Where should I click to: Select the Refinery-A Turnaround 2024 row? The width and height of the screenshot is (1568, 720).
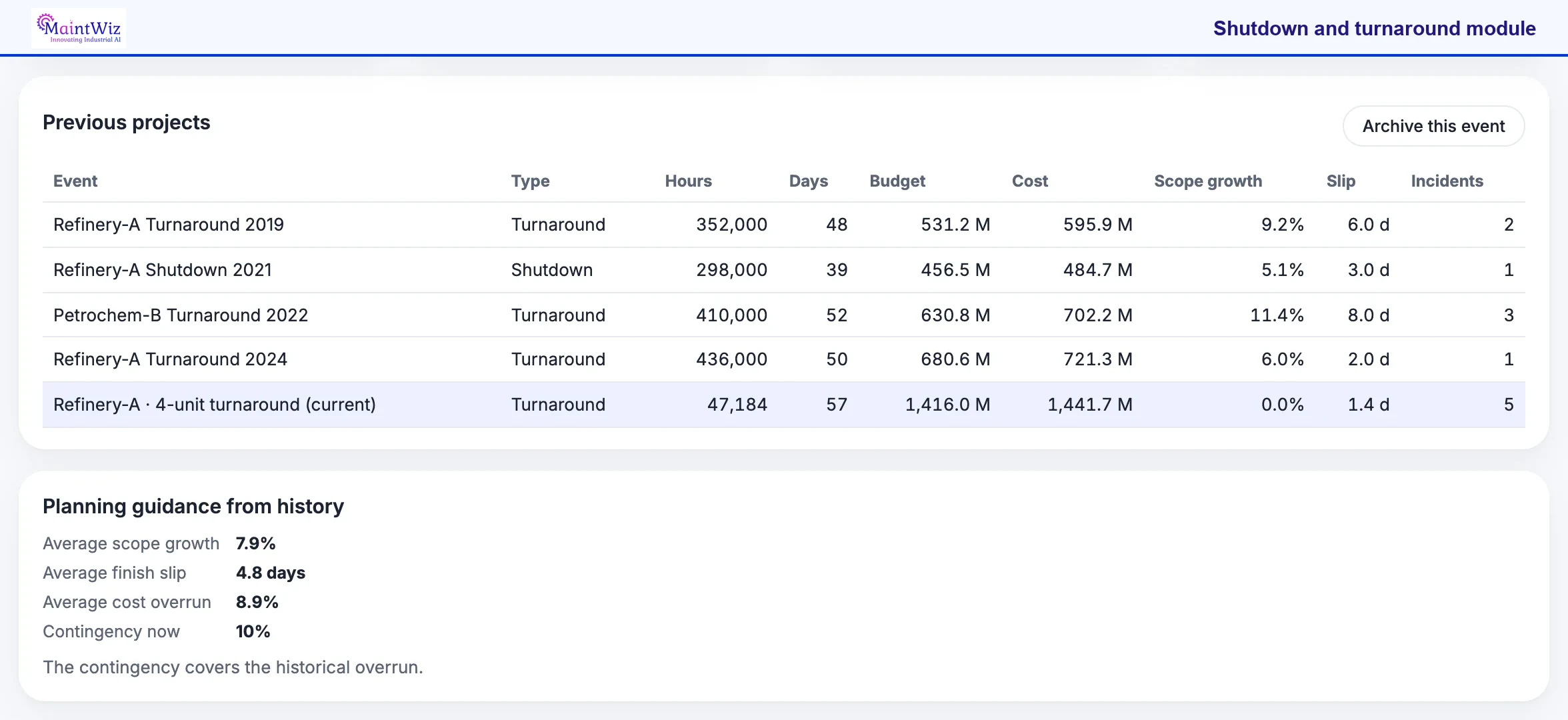pyautogui.click(x=784, y=359)
